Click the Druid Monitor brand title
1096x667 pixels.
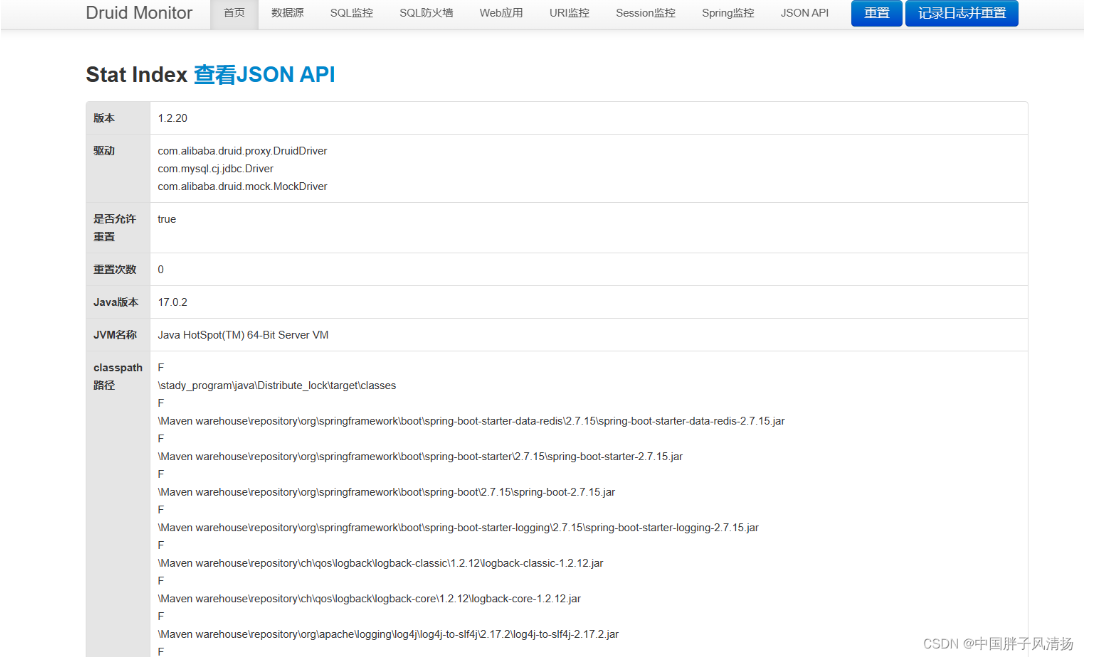tap(139, 13)
